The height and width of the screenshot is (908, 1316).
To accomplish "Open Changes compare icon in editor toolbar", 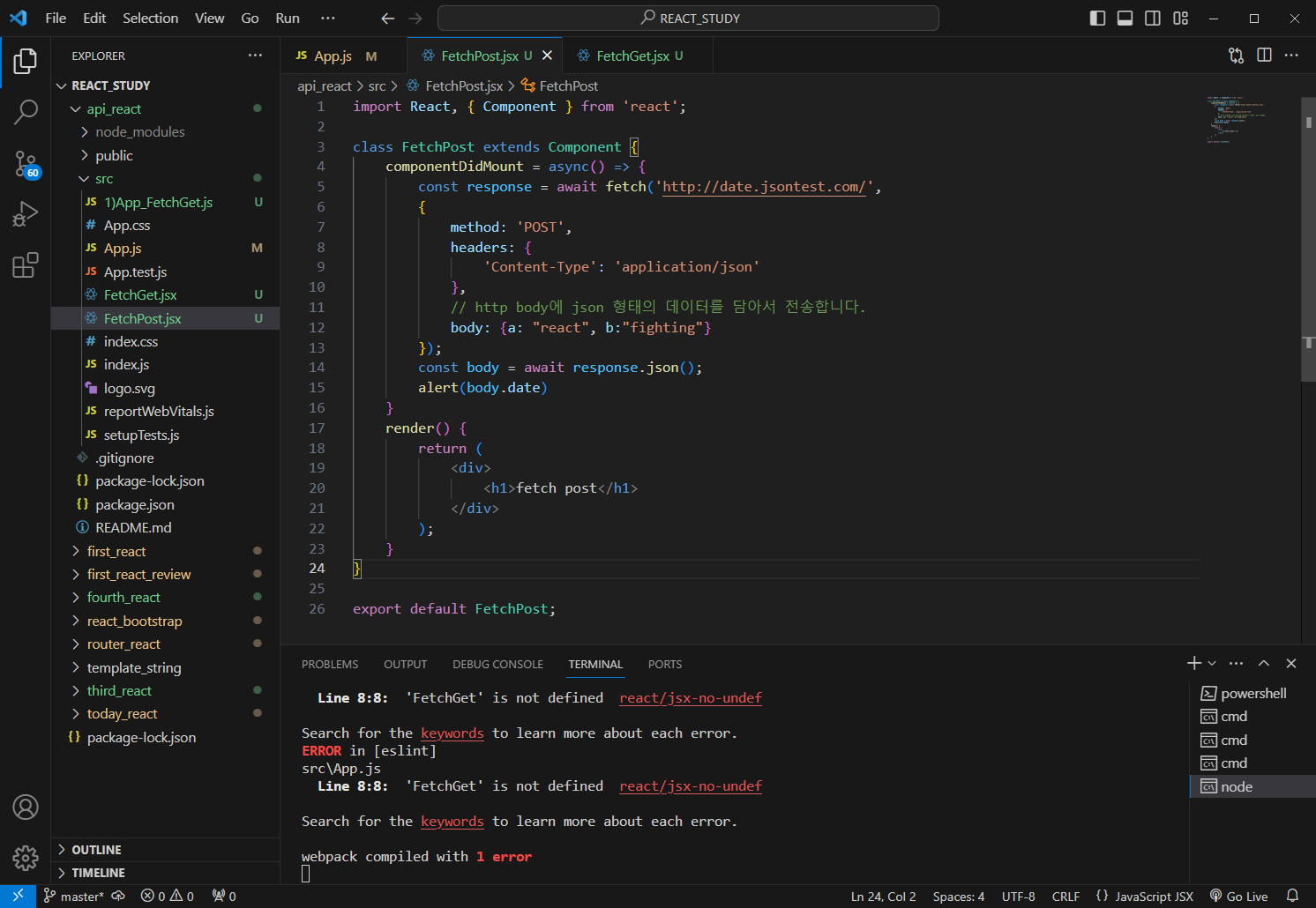I will pyautogui.click(x=1236, y=56).
